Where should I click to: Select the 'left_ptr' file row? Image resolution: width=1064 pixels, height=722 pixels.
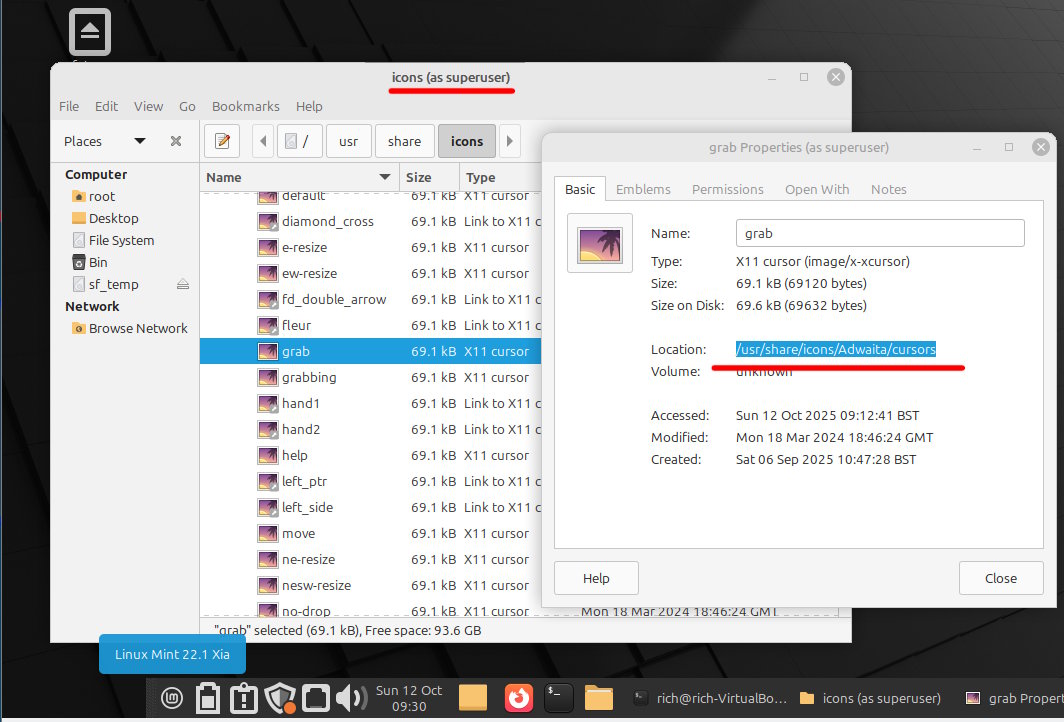click(x=370, y=481)
